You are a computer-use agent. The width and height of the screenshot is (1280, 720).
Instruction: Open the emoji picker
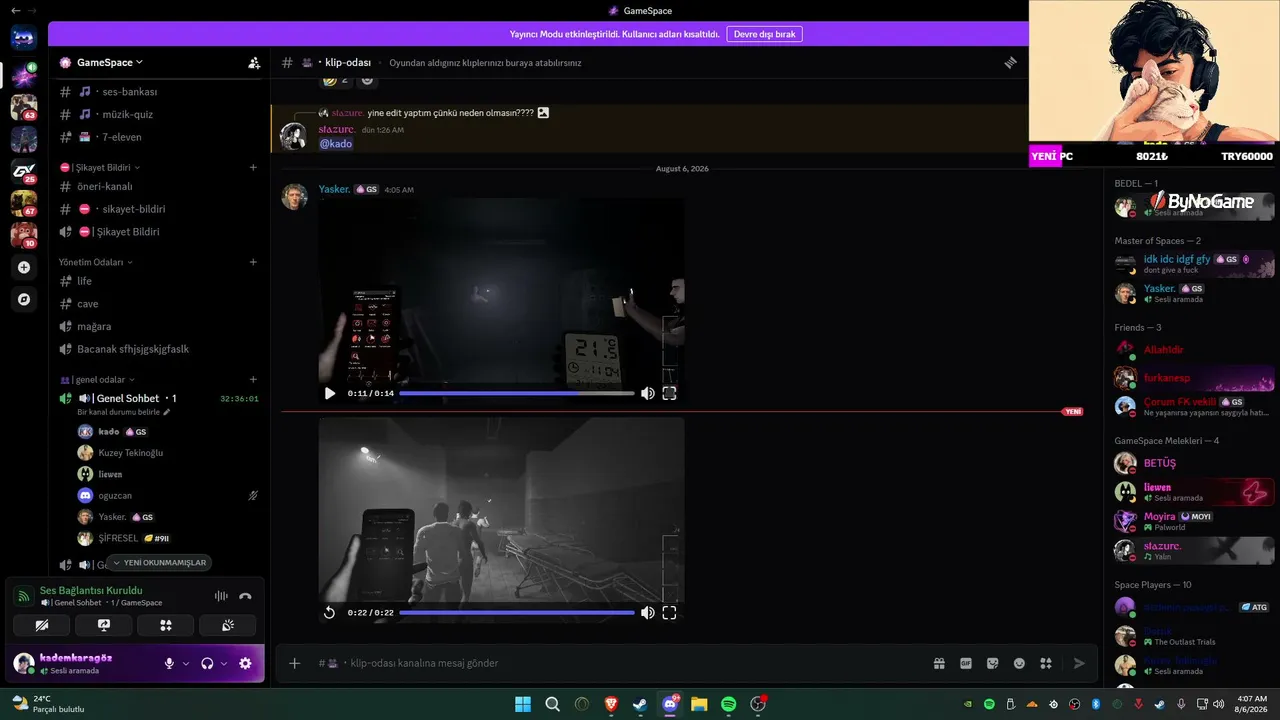1019,663
